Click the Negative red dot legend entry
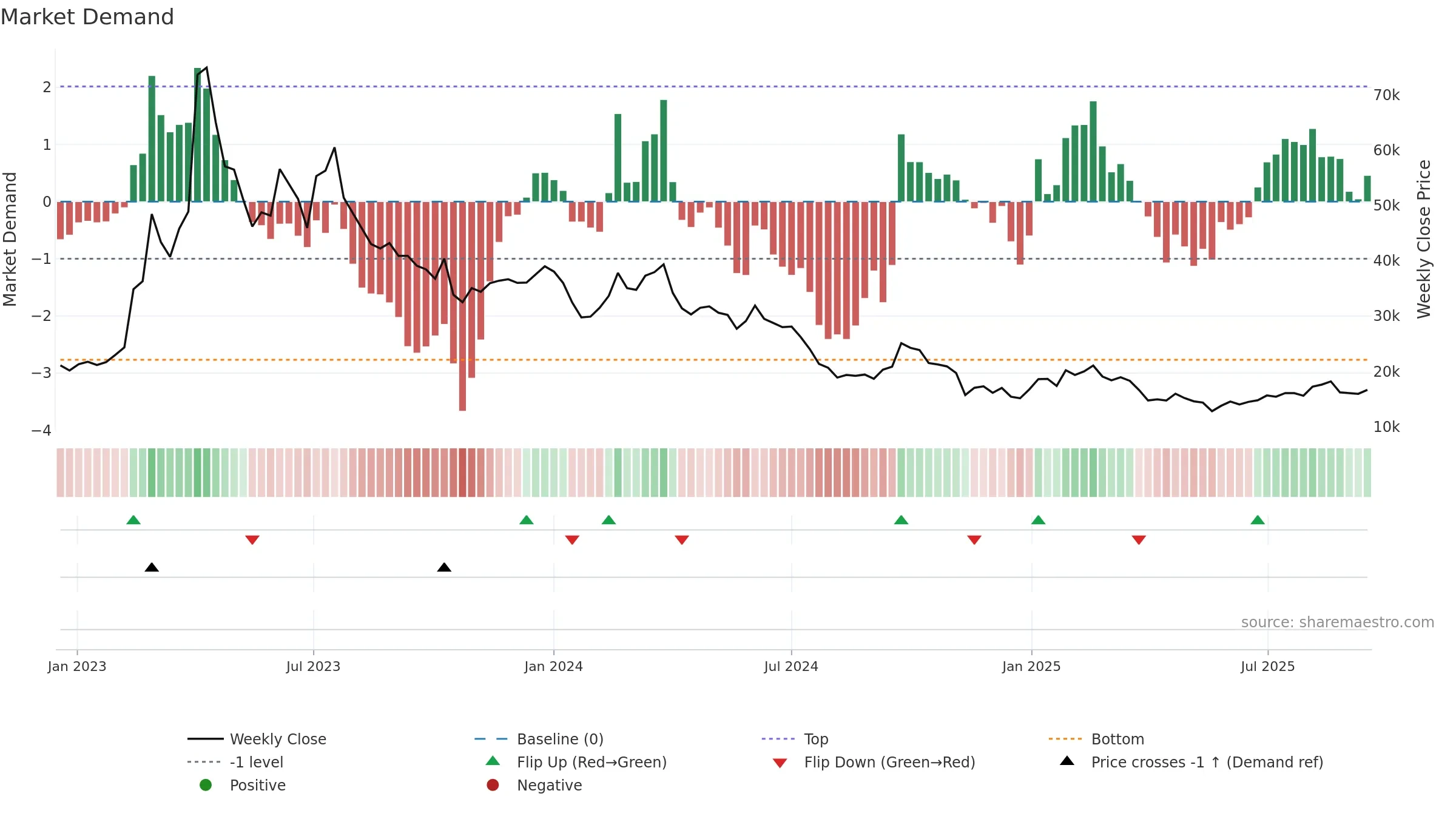This screenshot has height=819, width=1456. coord(534,785)
